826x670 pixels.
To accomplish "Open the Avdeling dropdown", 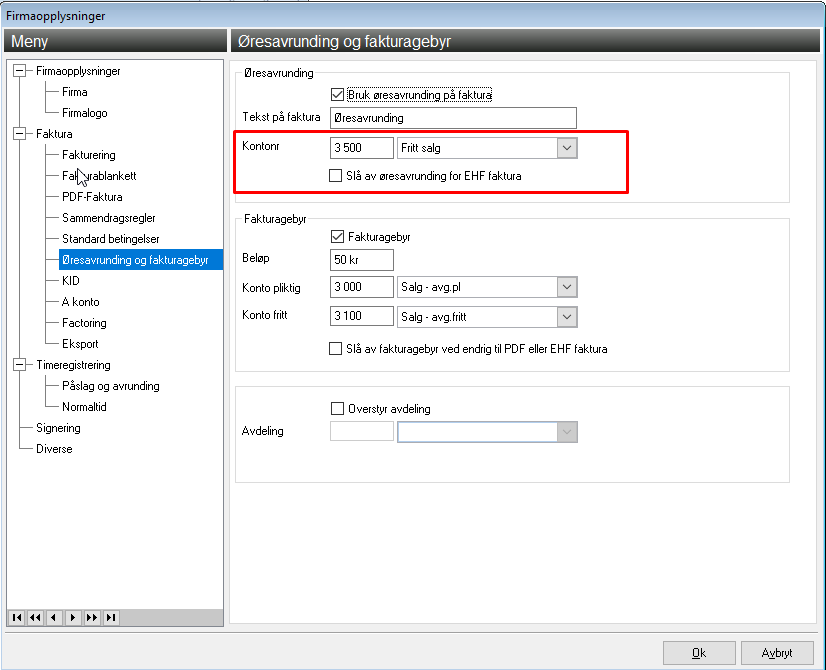I will click(567, 432).
